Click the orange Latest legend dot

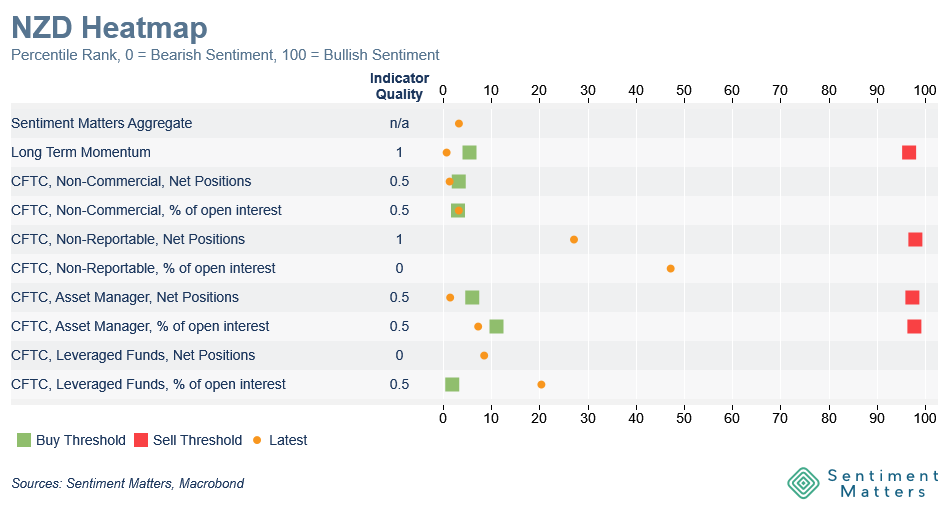[x=257, y=440]
